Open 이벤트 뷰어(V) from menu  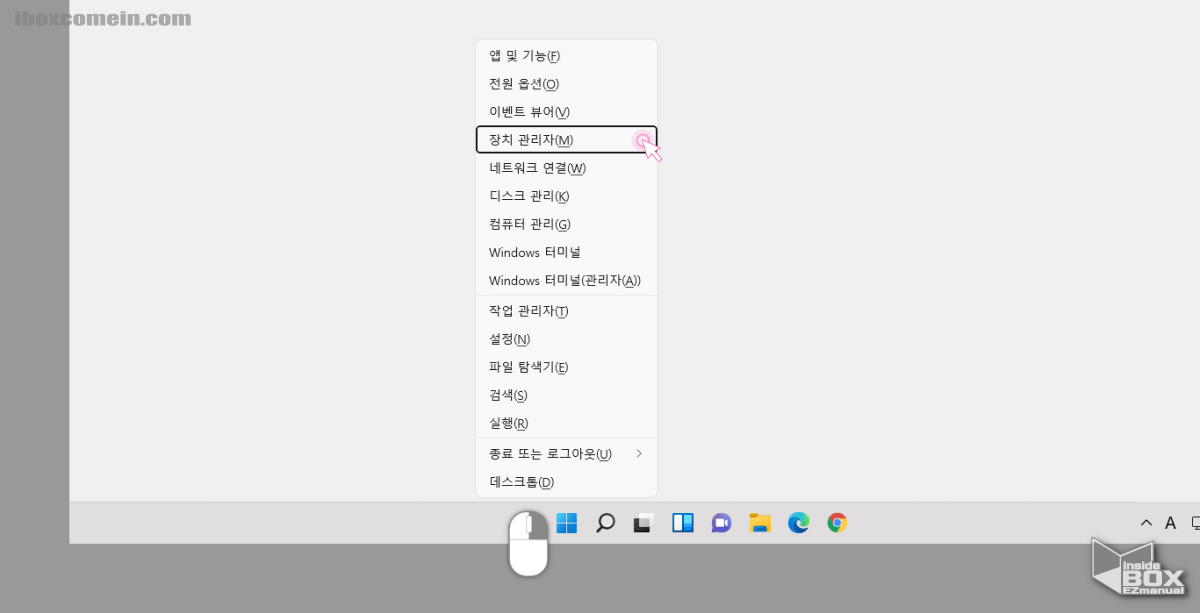pyautogui.click(x=566, y=112)
